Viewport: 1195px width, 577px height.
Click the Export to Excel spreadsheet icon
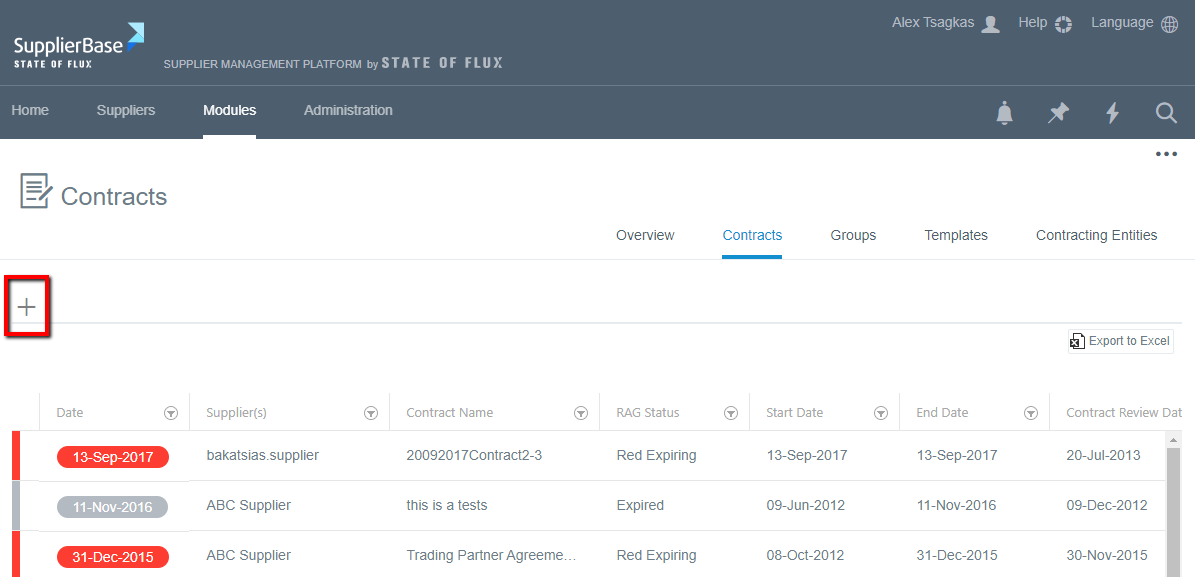[1077, 341]
